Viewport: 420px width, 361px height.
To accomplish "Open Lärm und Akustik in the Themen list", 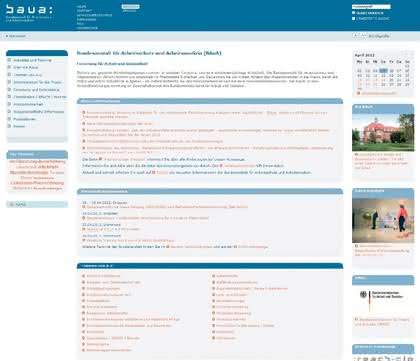I will coord(231,295).
